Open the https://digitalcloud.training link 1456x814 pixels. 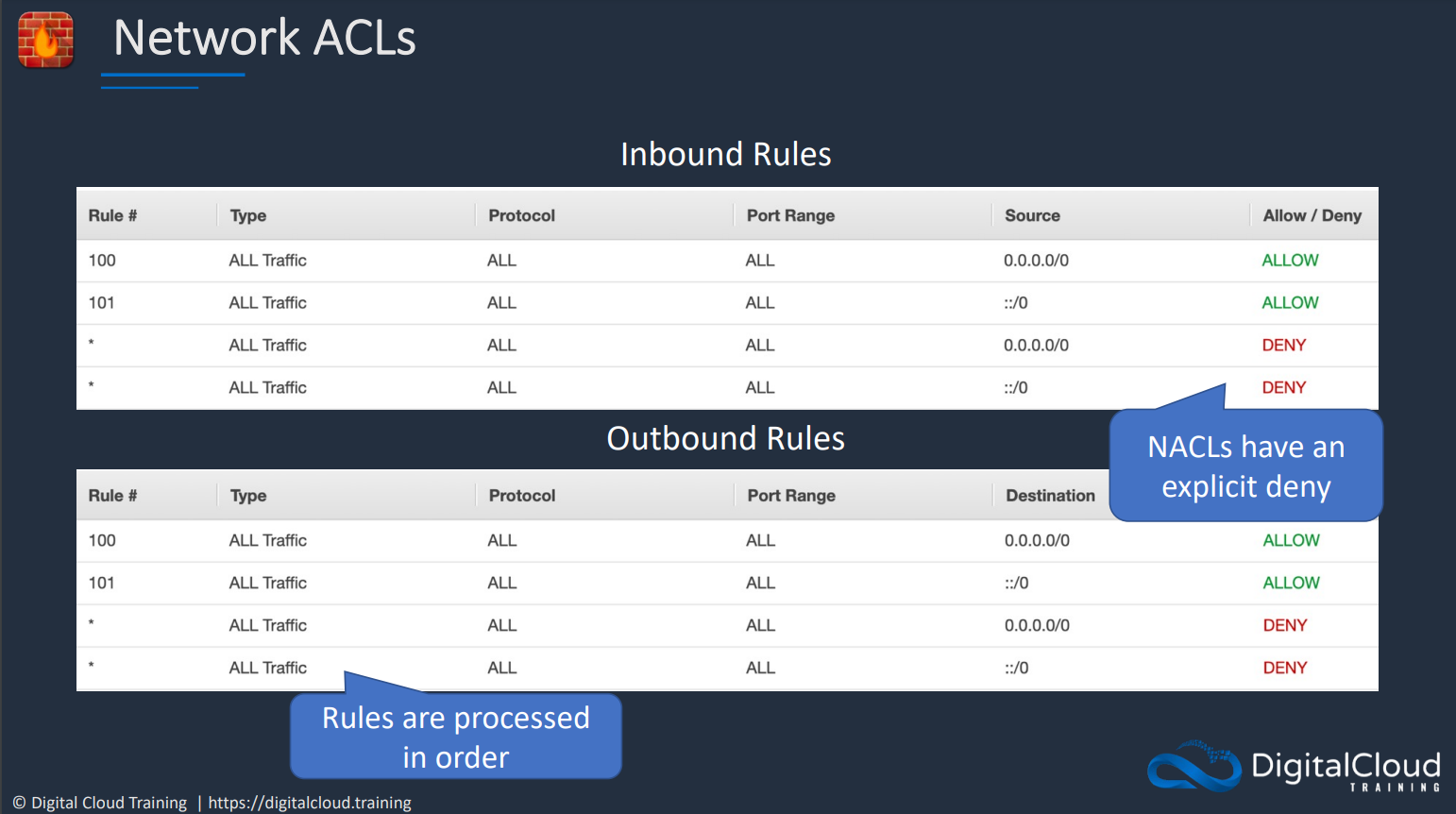pos(310,803)
